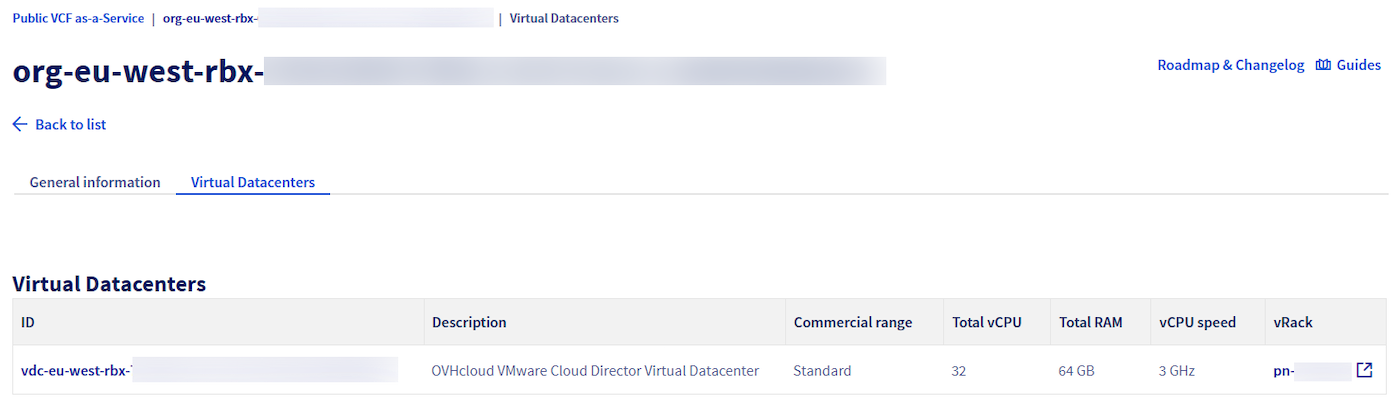This screenshot has width=1400, height=406.
Task: Open the vdc-eu-west-rbx datacenter ID link
Action: coord(78,371)
